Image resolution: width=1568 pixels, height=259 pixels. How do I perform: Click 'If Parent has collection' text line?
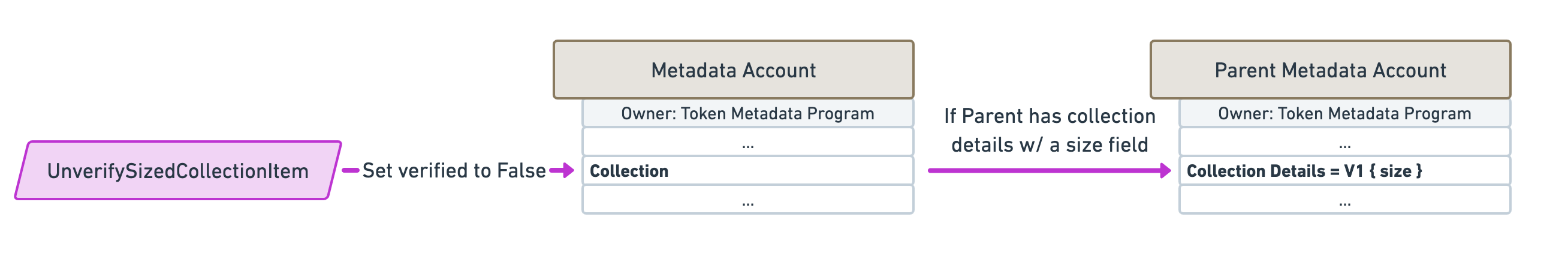pos(1050,116)
